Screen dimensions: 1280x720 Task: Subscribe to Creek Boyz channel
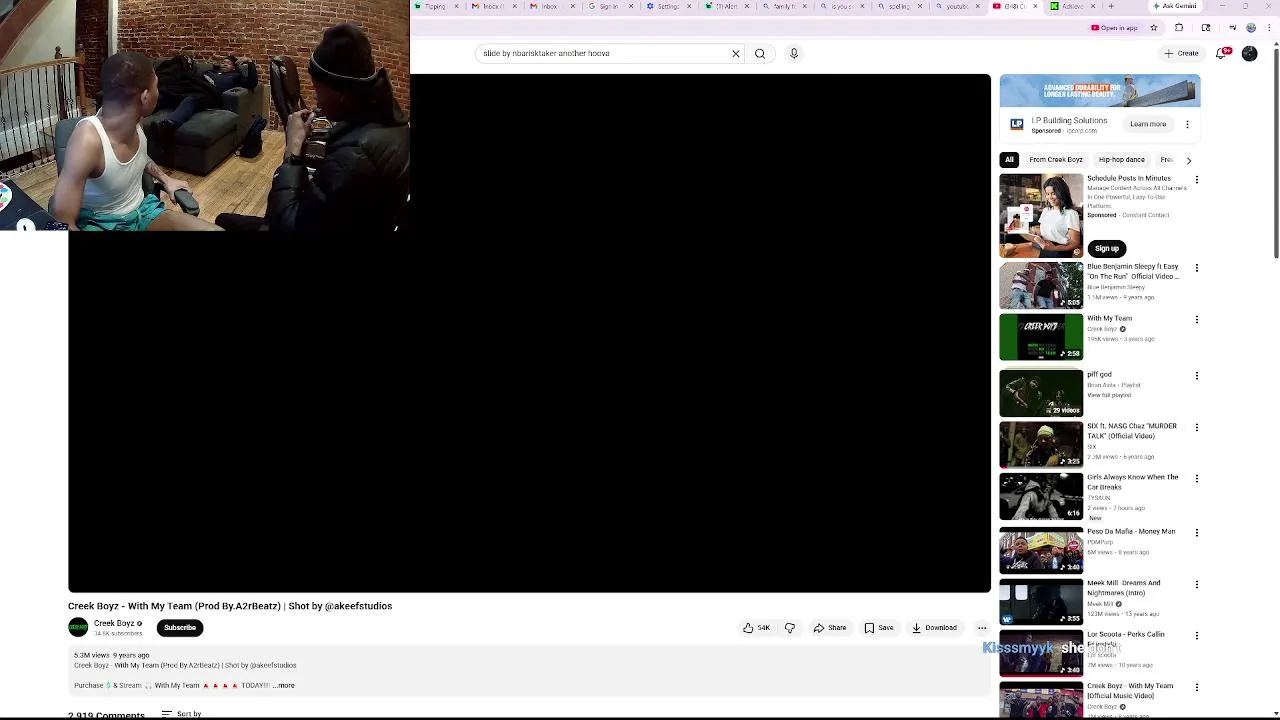(x=180, y=628)
